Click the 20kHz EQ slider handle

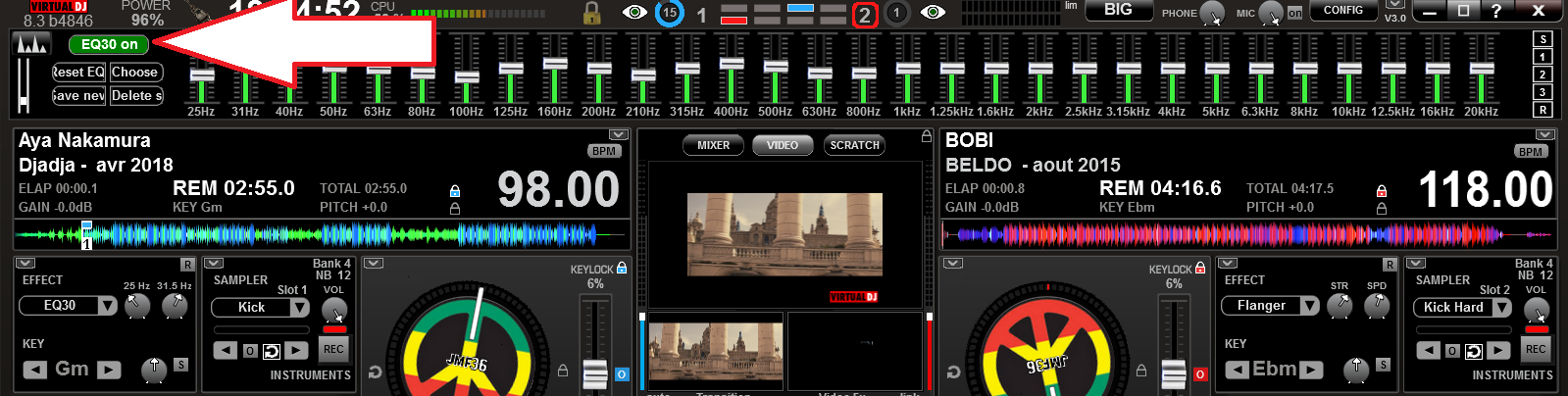pyautogui.click(x=1482, y=69)
